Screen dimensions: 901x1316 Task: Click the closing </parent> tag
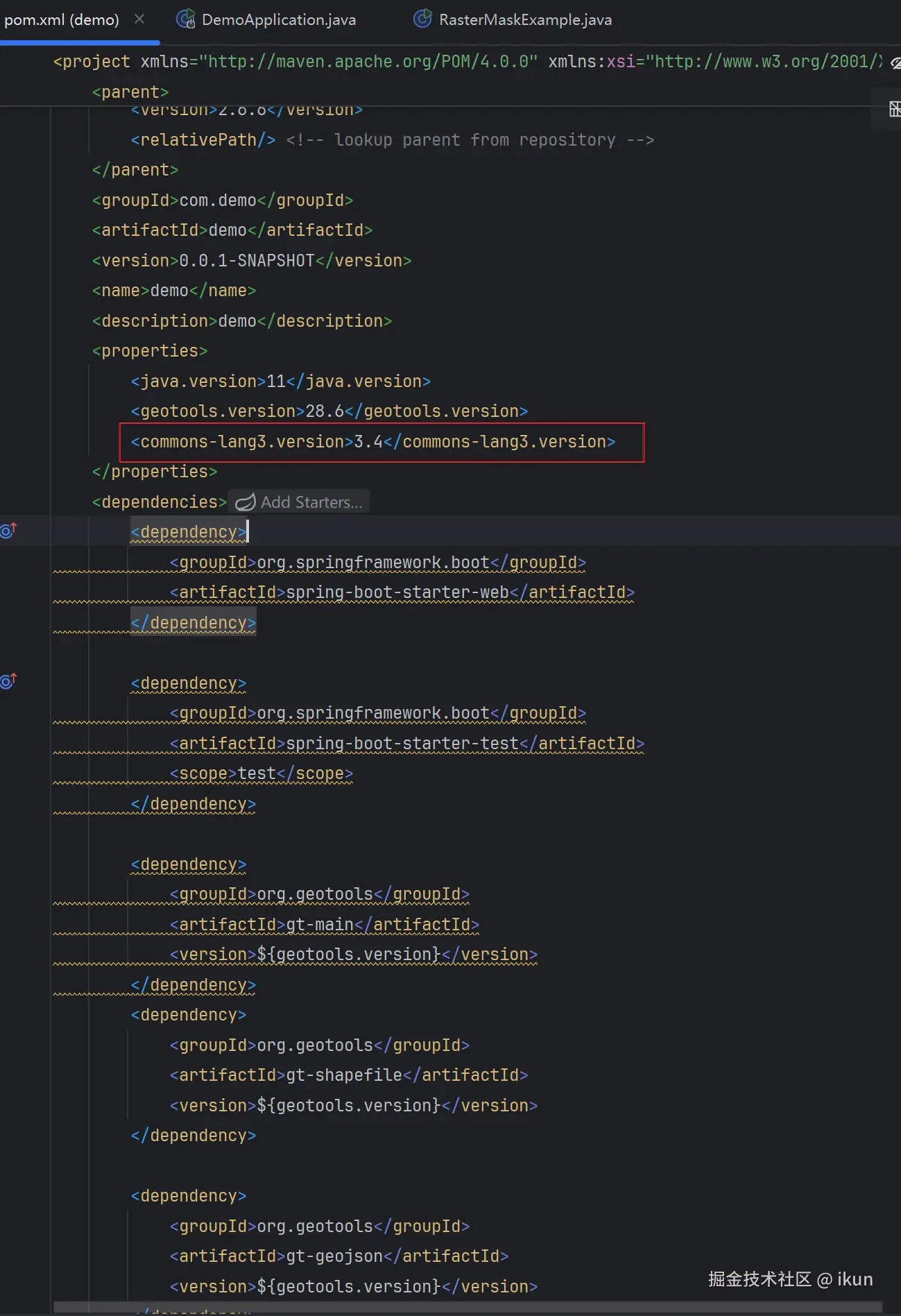tap(135, 170)
